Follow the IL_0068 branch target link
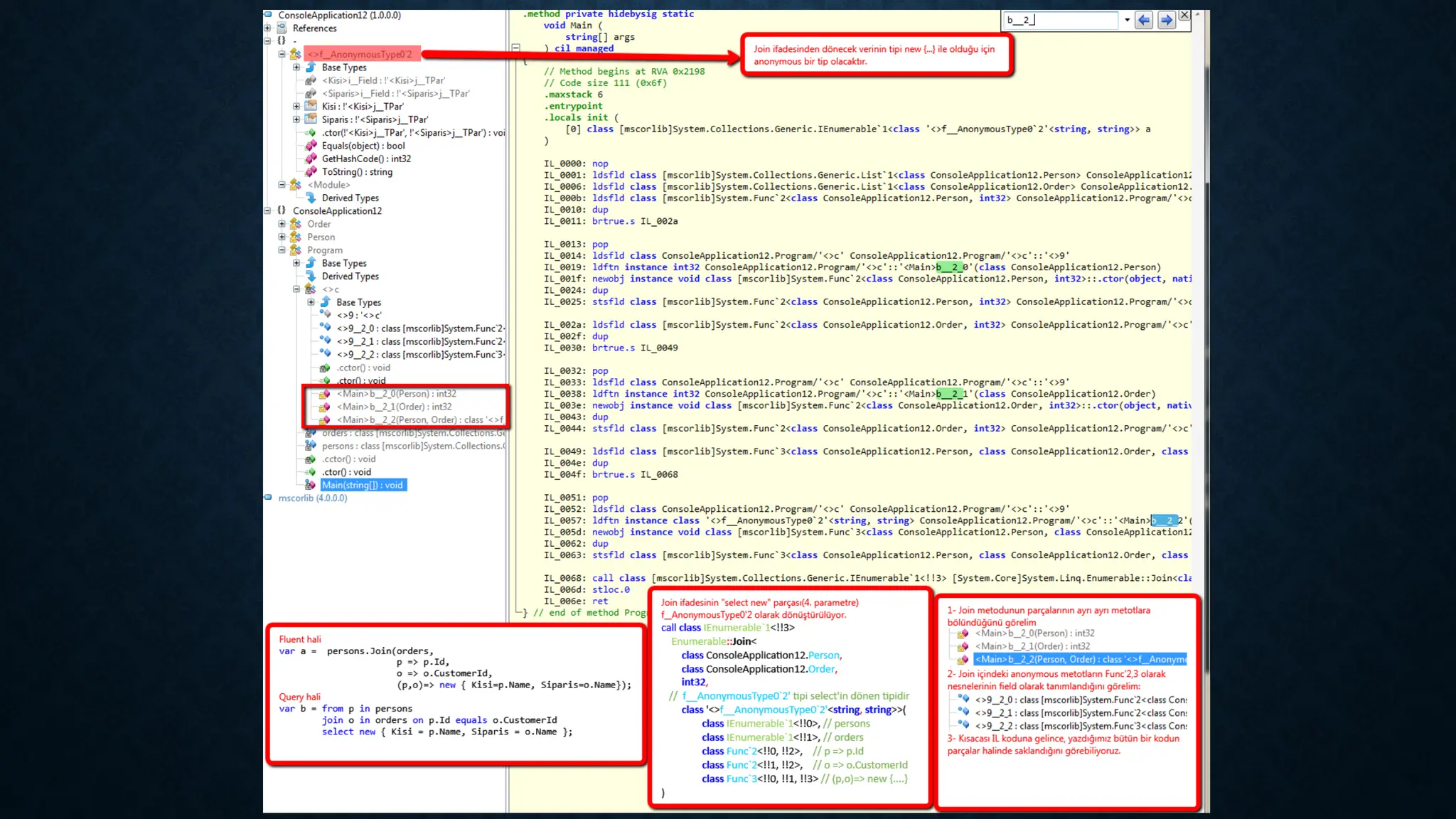The image size is (1456, 819). click(659, 474)
